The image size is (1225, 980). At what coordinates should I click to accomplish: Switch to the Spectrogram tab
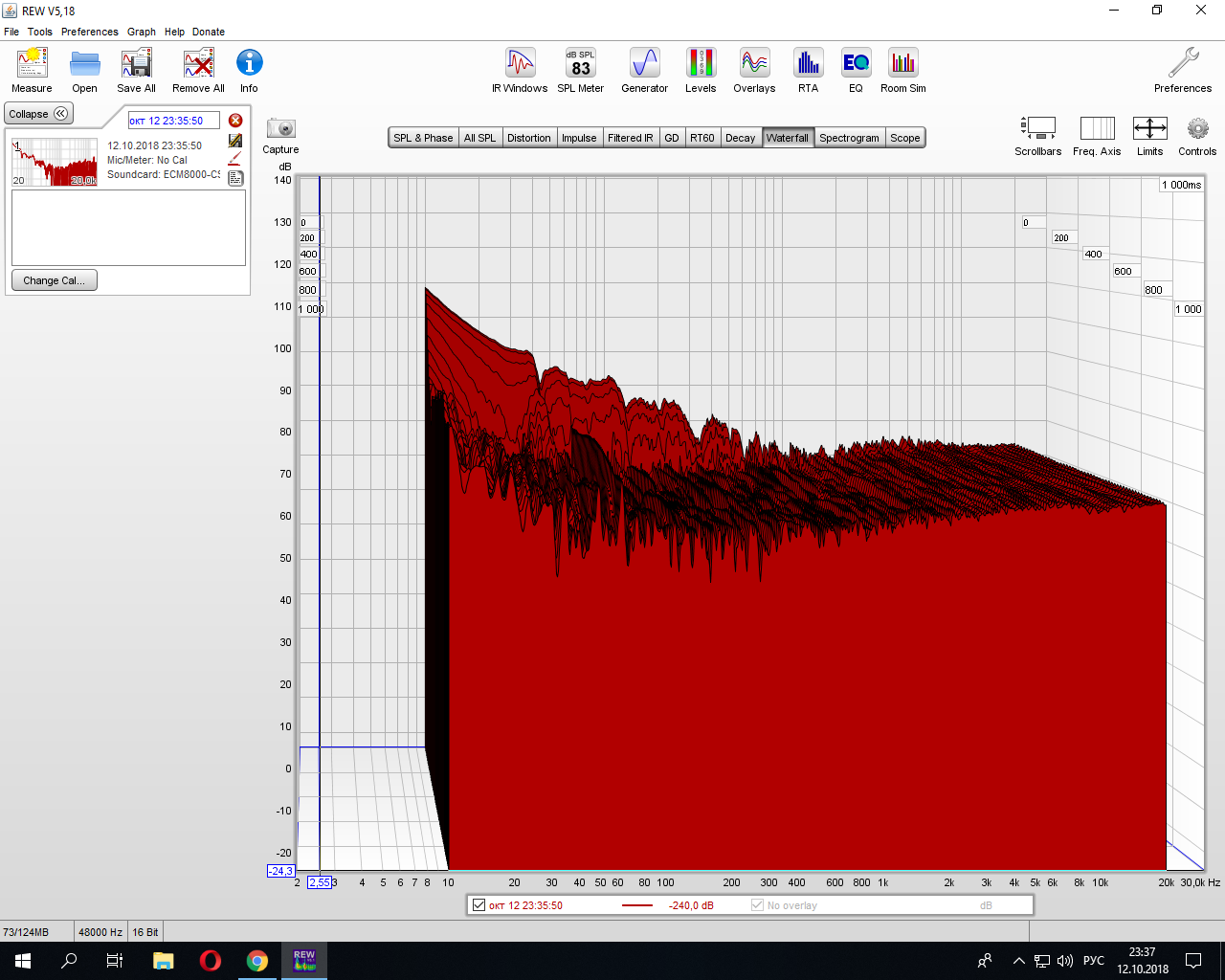tap(849, 138)
